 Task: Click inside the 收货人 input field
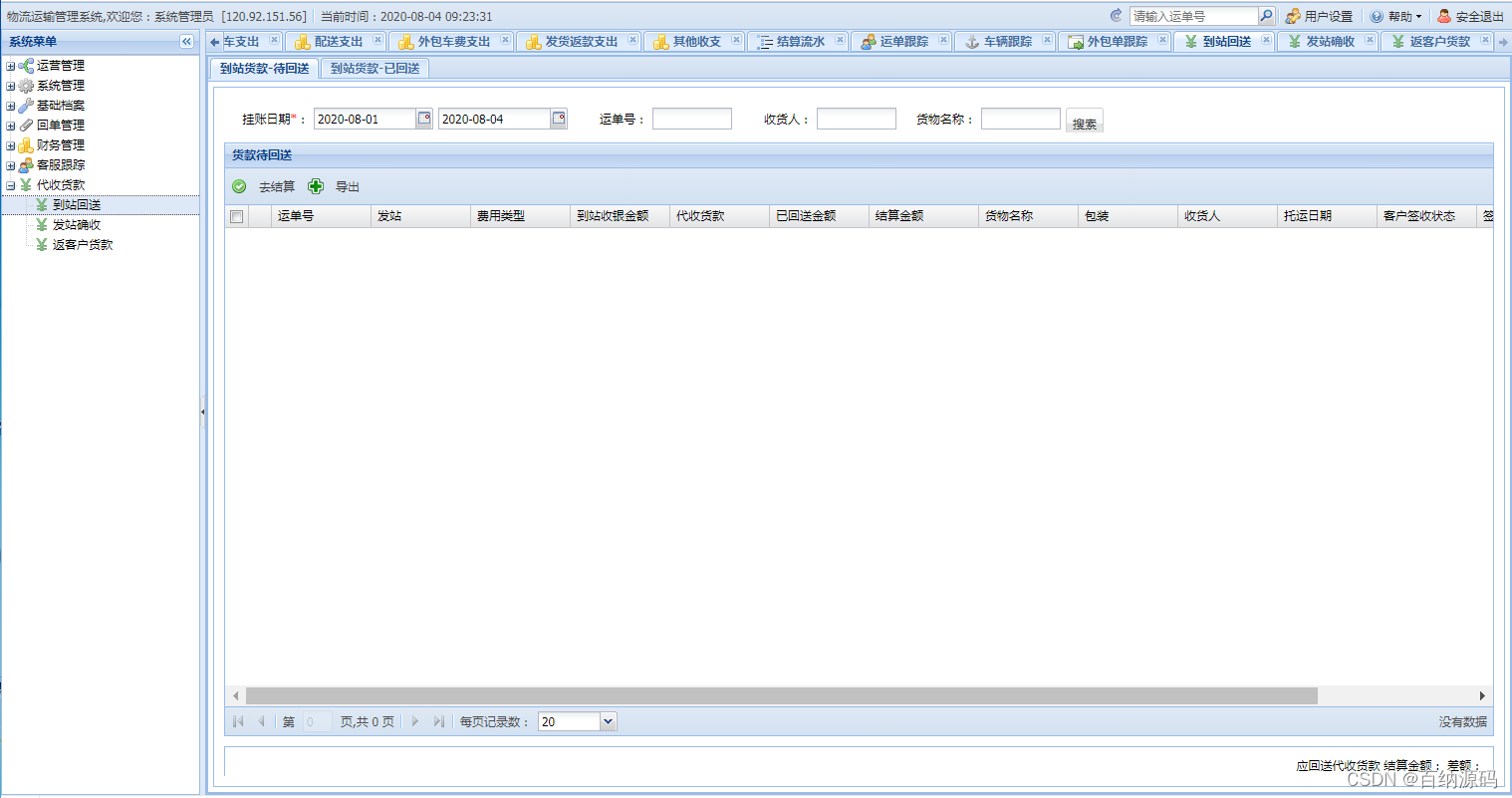[857, 118]
